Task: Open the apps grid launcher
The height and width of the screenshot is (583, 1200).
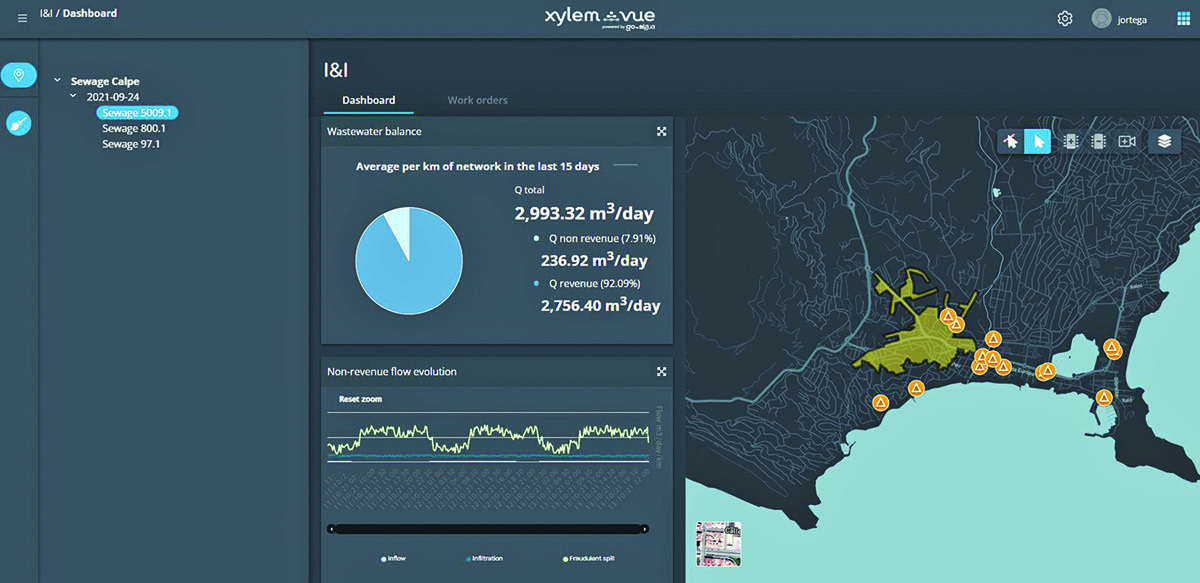Action: pos(1183,19)
